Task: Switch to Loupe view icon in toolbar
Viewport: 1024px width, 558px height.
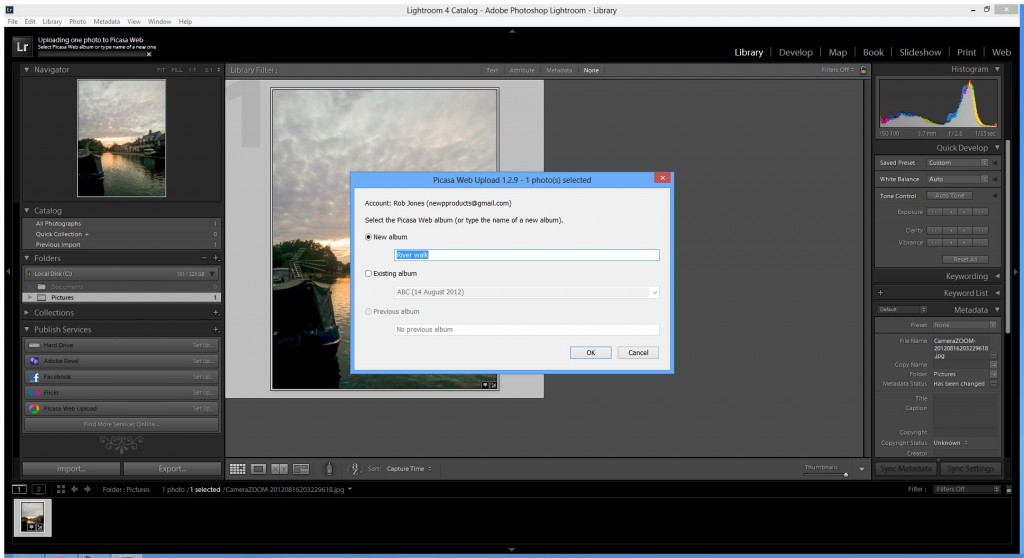Action: tap(258, 468)
